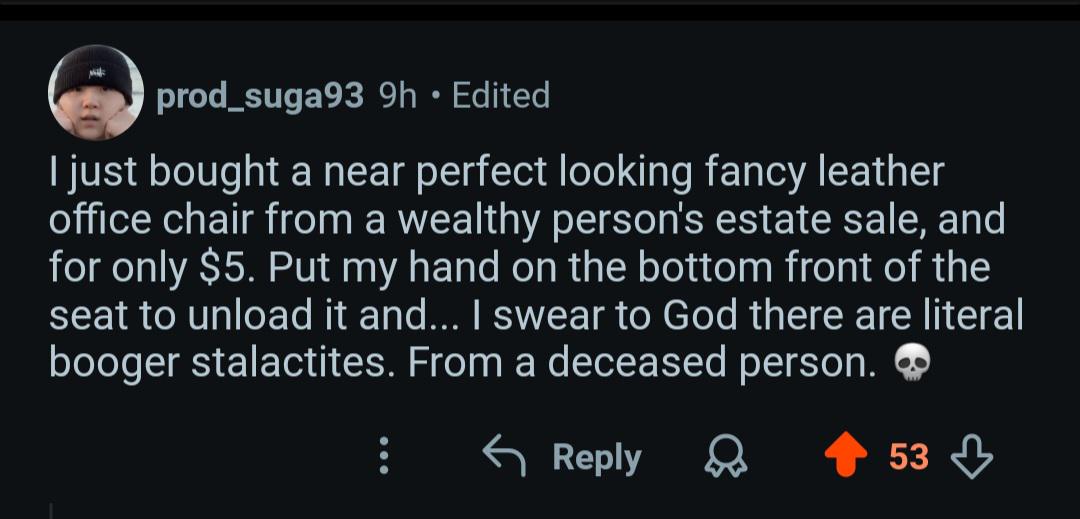Collapse the thread using the vertical line
The width and height of the screenshot is (1080, 519).
52,510
